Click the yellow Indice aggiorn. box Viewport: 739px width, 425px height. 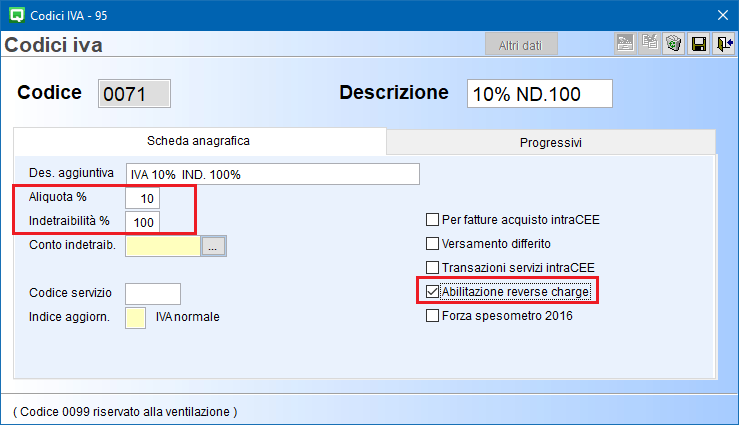(x=135, y=318)
